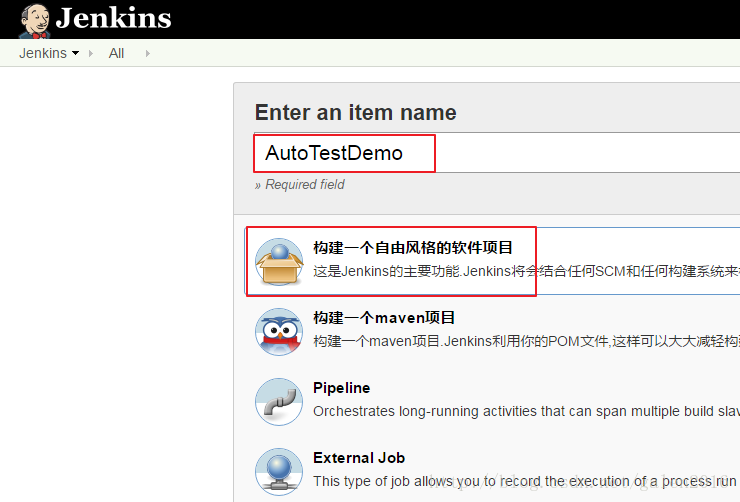This screenshot has height=502, width=740.
Task: Click the External Job description text
Action: click(x=526, y=481)
